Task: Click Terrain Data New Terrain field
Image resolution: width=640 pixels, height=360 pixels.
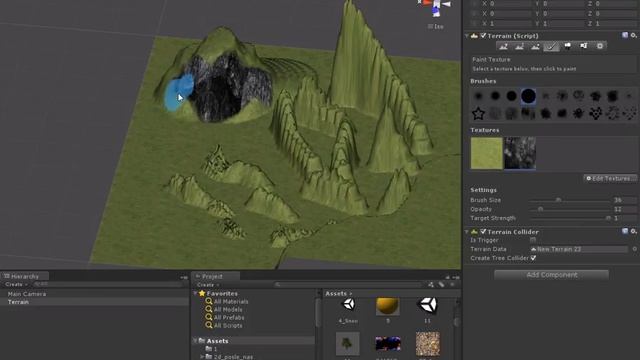Action: coord(579,249)
